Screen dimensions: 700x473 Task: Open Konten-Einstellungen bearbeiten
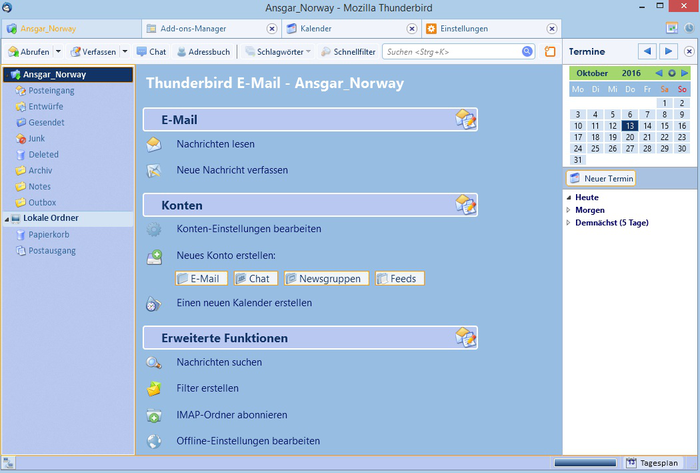[x=249, y=229]
